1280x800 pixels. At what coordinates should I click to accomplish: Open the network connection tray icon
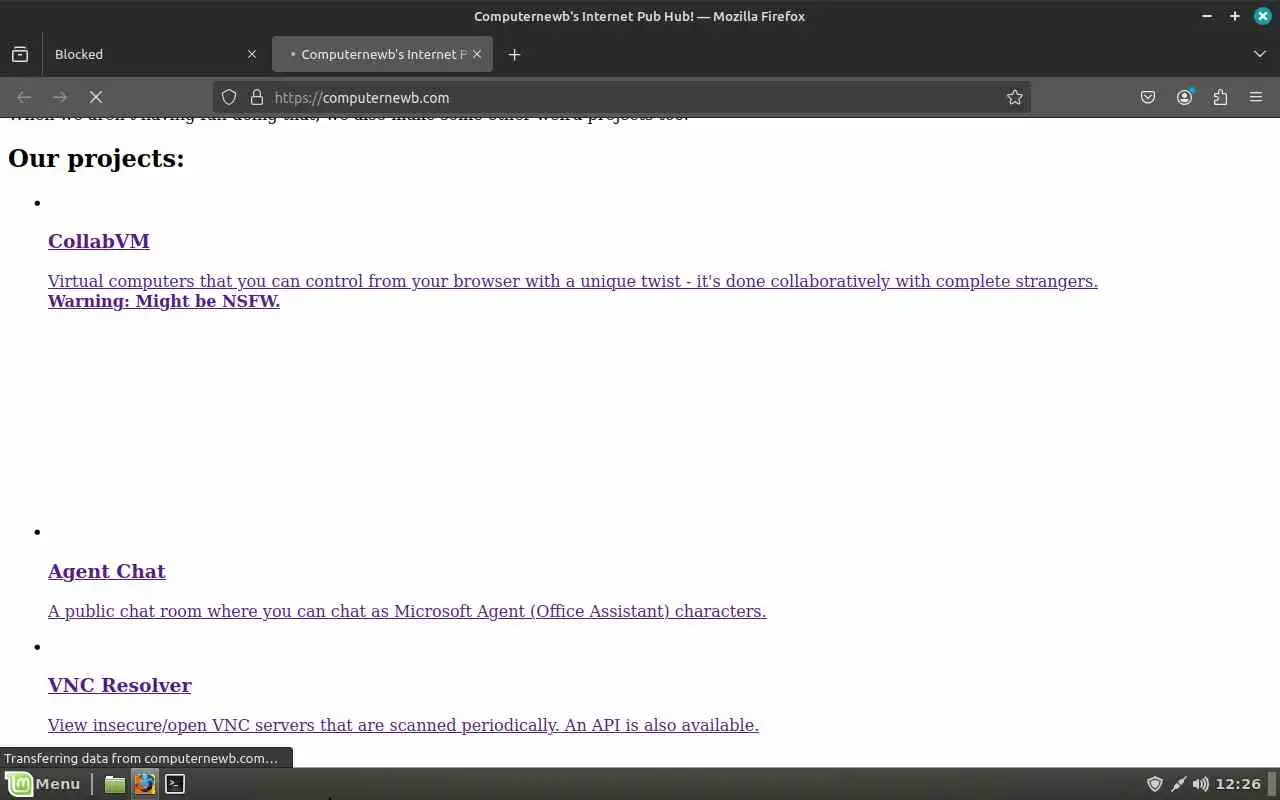tap(1178, 784)
